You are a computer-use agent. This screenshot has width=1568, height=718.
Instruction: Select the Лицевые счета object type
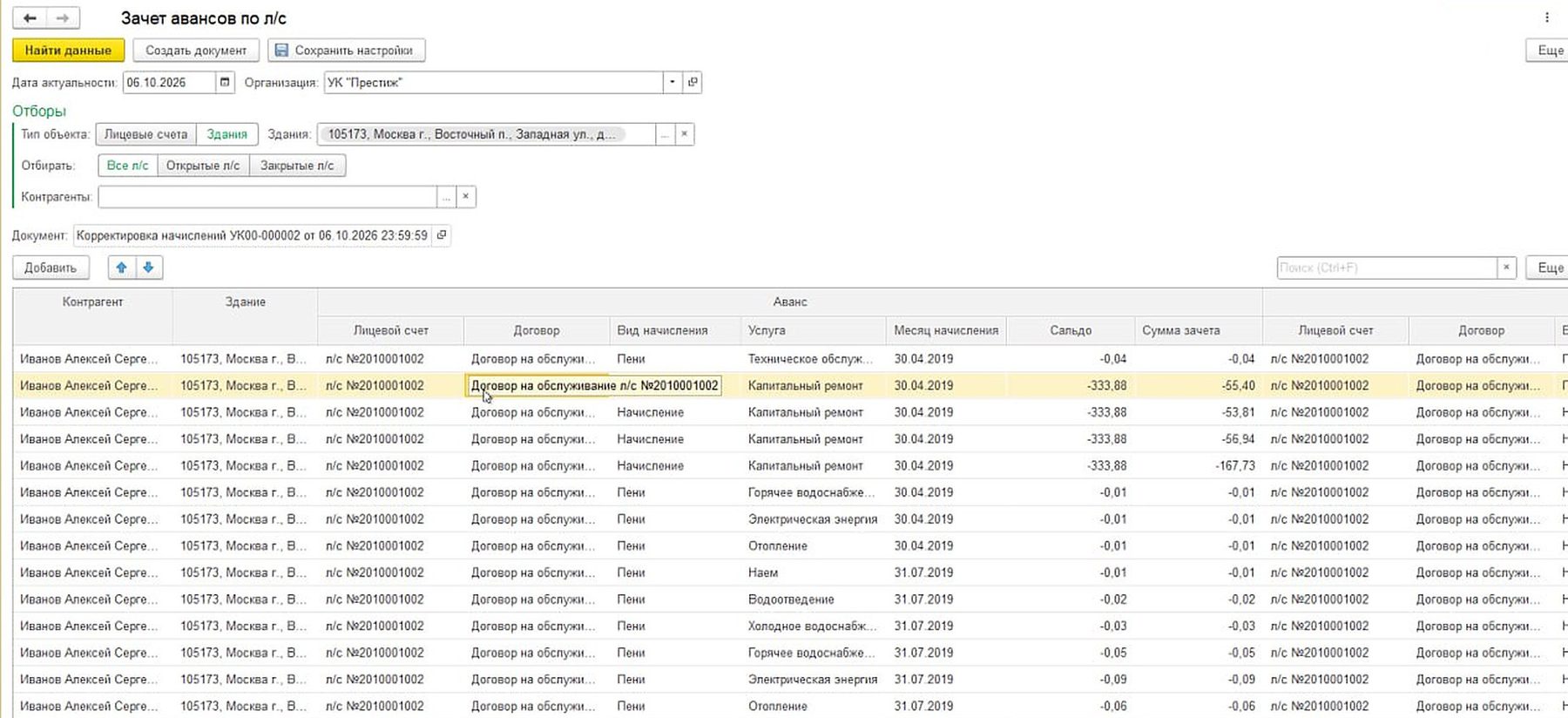[146, 135]
